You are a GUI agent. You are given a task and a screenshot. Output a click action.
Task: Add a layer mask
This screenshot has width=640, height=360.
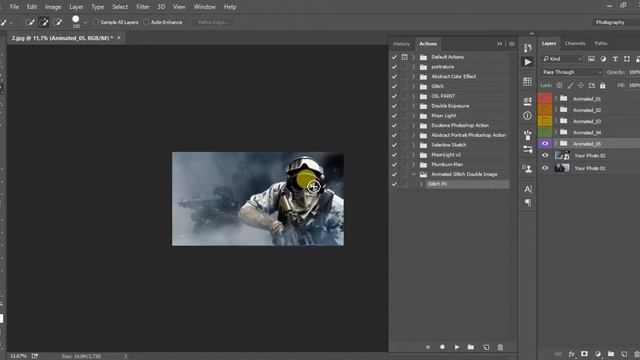click(584, 354)
